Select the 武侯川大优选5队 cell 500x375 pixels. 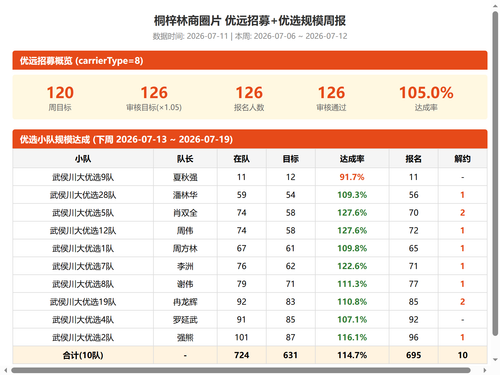click(x=83, y=213)
